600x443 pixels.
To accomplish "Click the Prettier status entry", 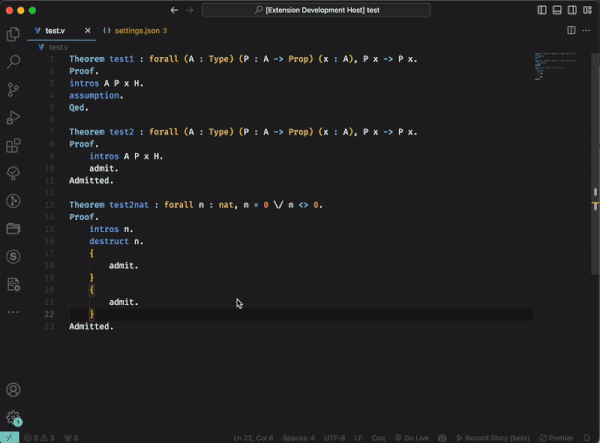I will click(x=556, y=438).
